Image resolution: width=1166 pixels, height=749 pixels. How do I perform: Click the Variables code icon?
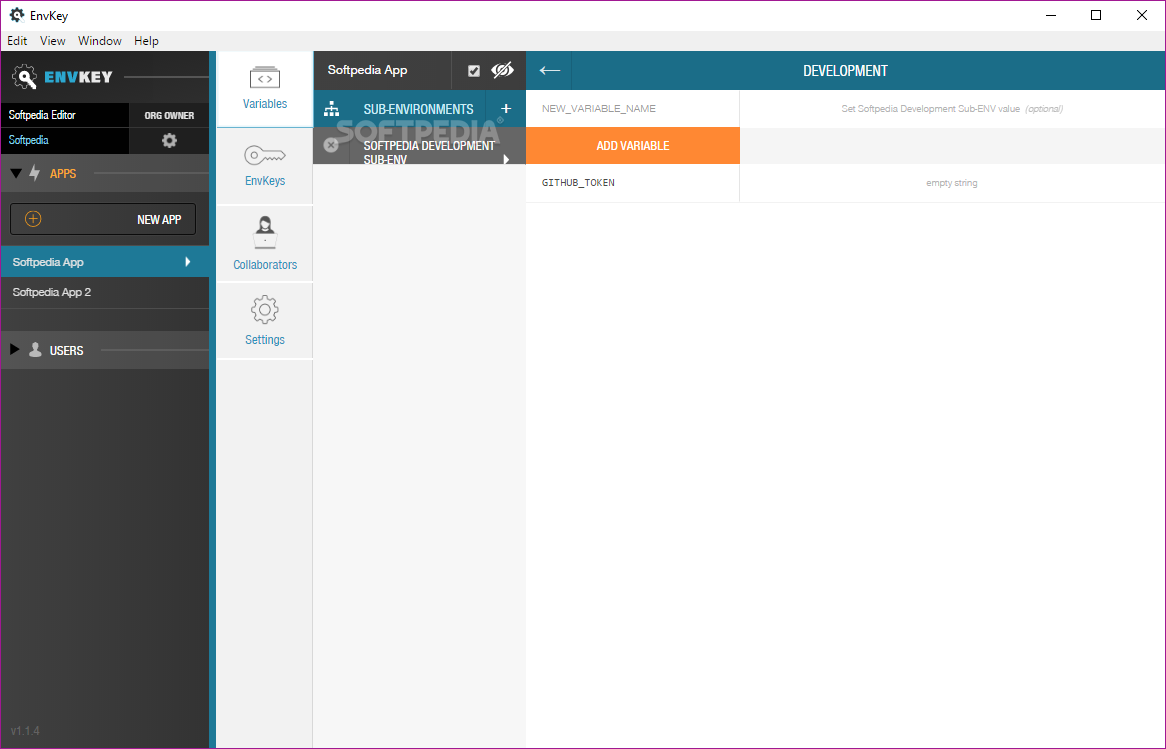tap(265, 78)
